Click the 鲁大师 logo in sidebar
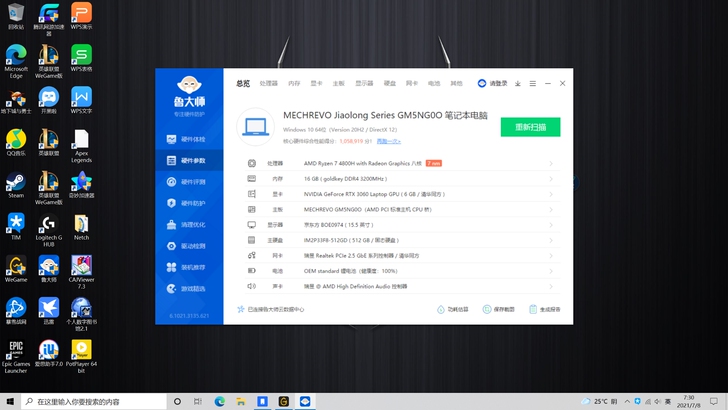 point(189,92)
